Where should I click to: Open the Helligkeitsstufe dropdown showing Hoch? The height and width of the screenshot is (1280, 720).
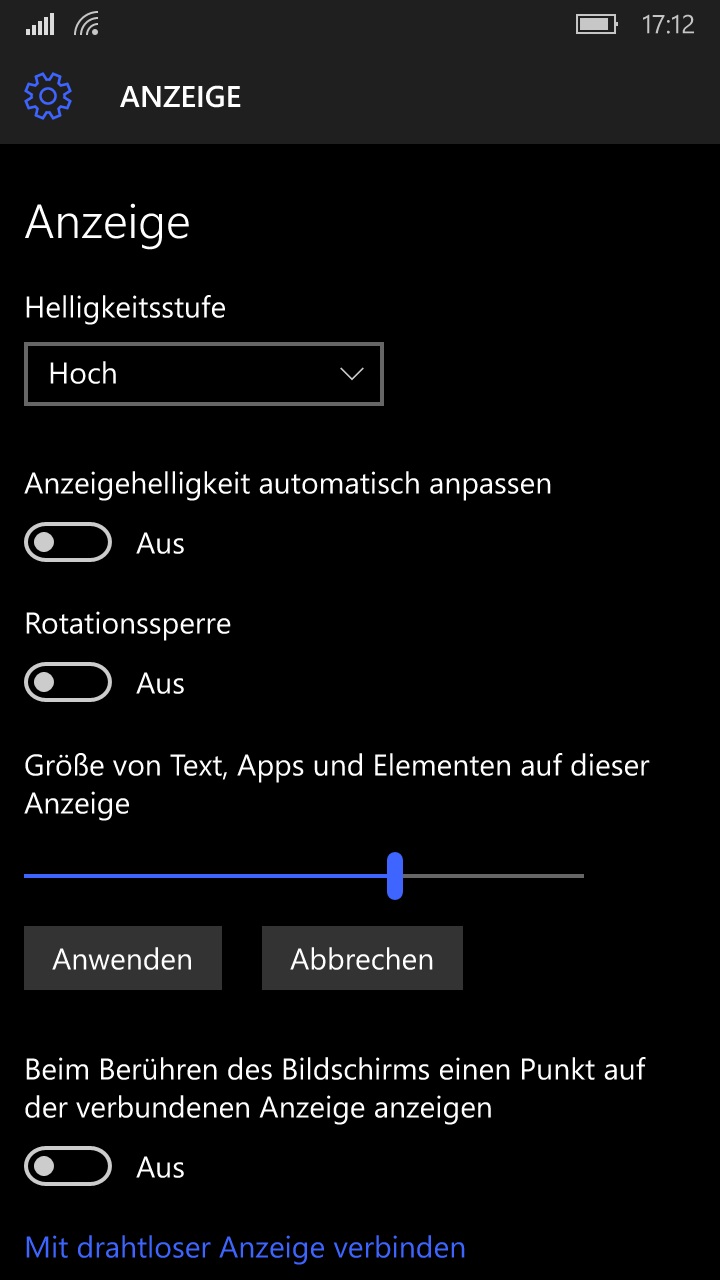click(204, 374)
